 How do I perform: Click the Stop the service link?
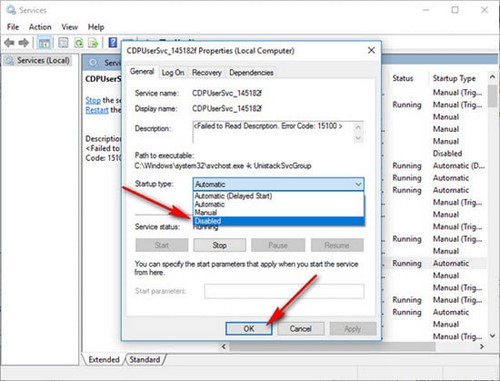click(x=93, y=100)
